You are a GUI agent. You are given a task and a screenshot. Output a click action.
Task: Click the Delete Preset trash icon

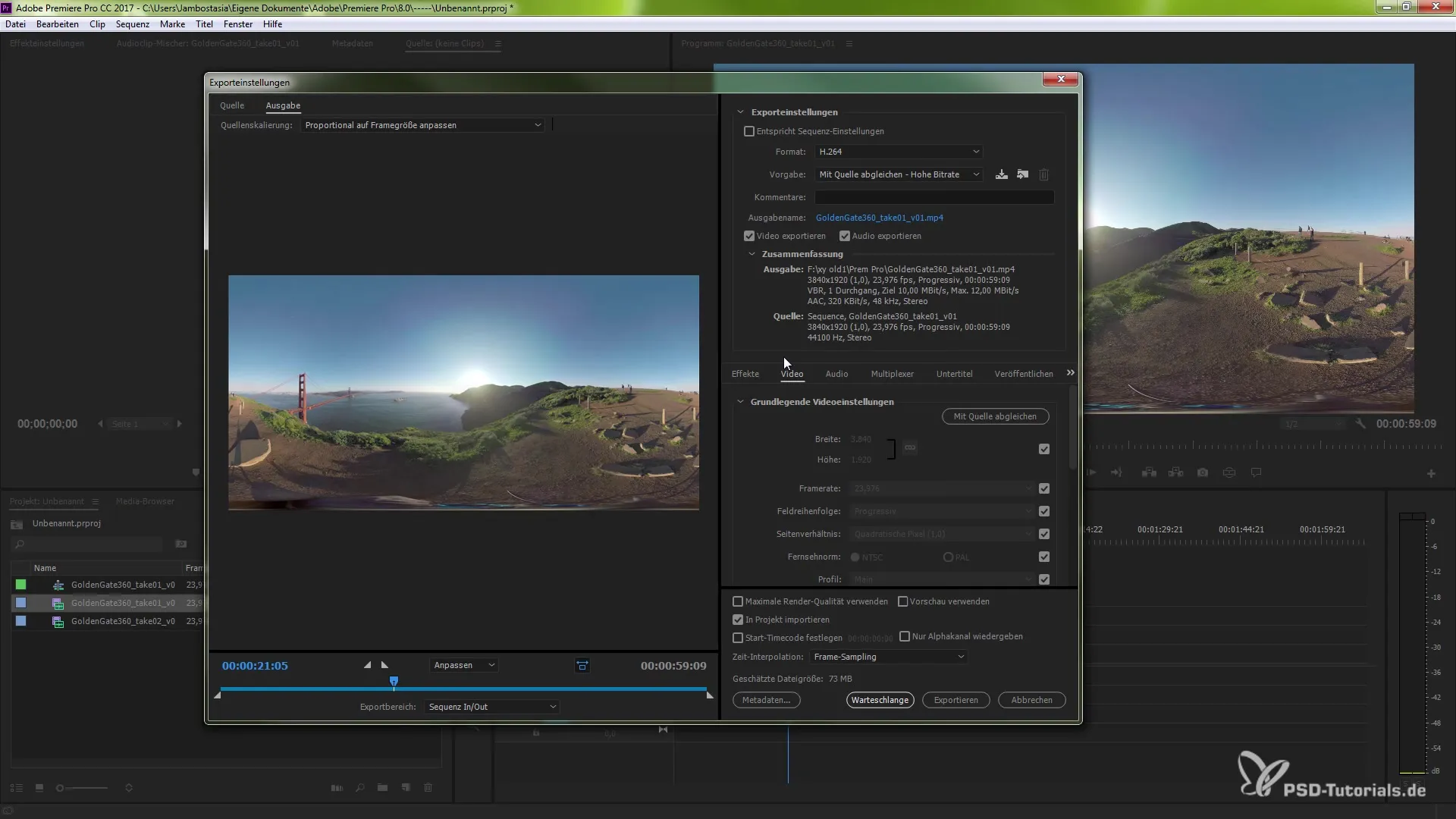pos(1043,174)
